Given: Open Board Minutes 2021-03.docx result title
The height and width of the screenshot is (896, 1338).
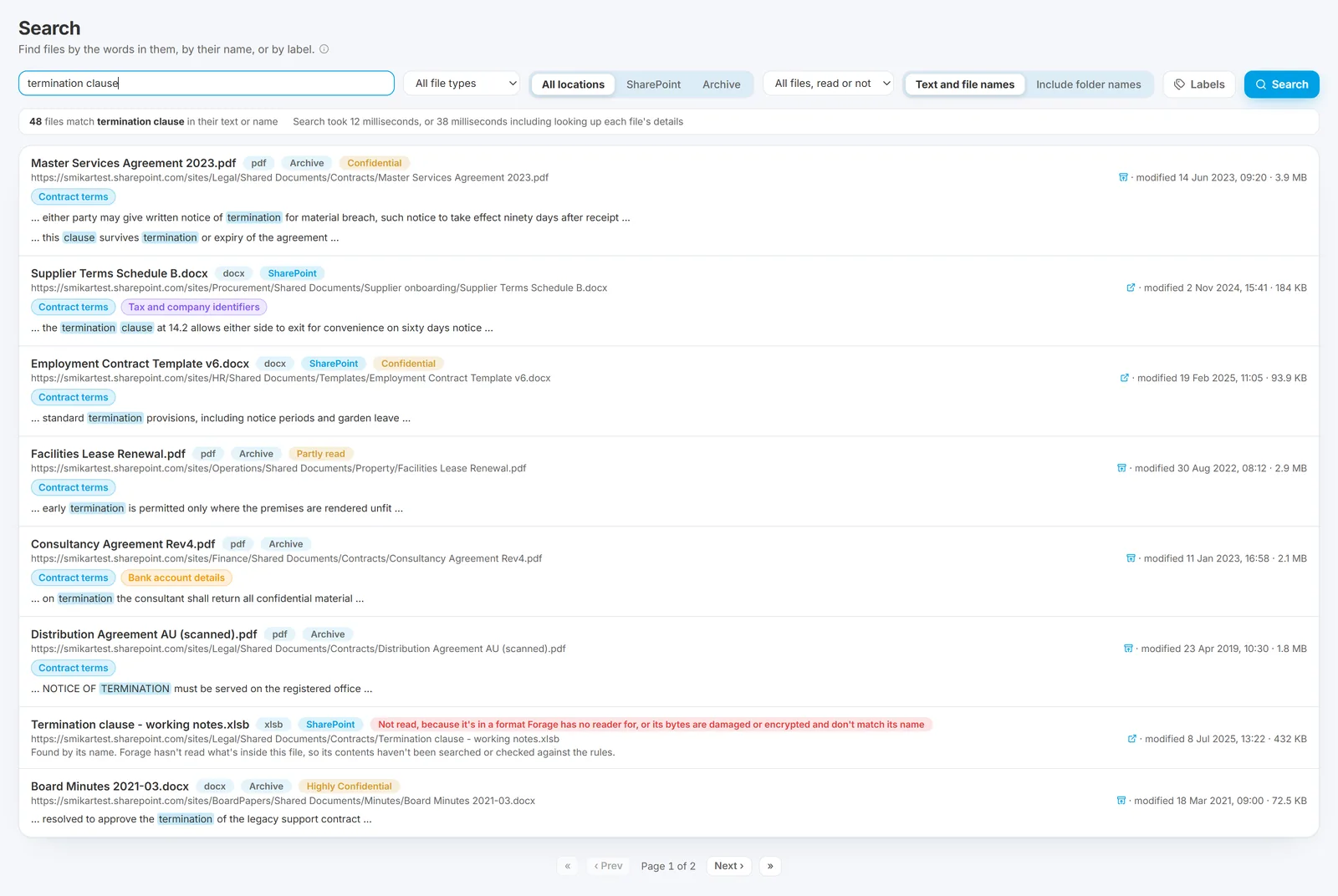Looking at the screenshot, I should (x=110, y=787).
